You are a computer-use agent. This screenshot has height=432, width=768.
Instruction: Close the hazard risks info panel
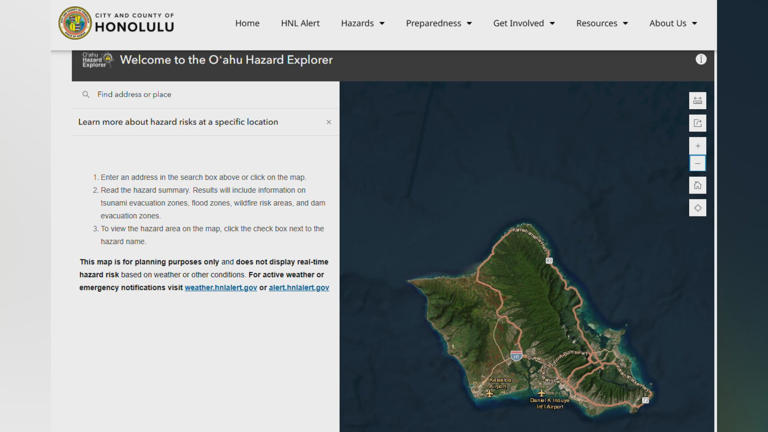click(329, 122)
